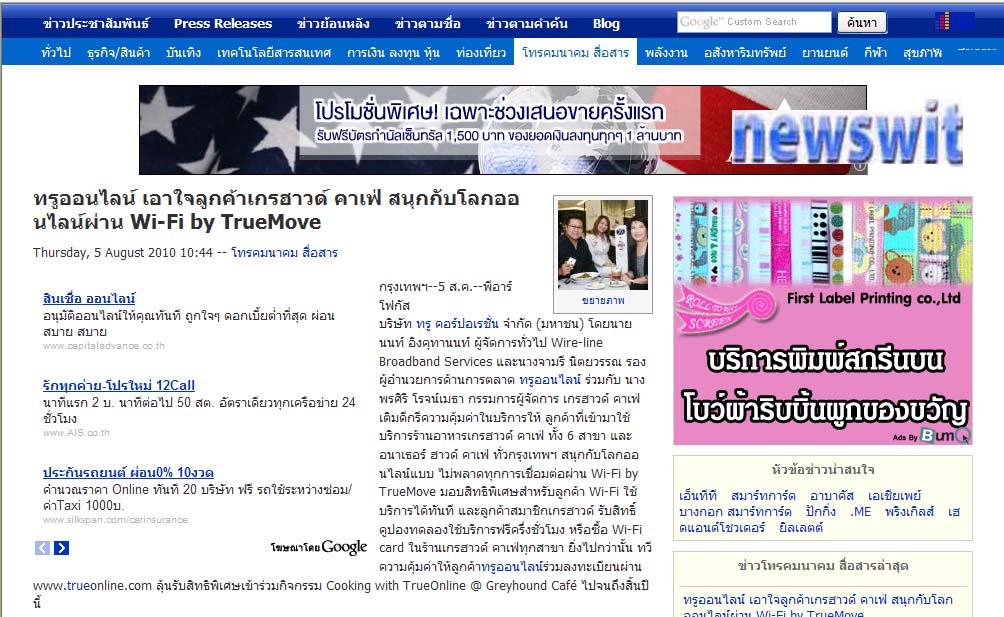Click the เอ็นทีที topic link

pos(698,495)
